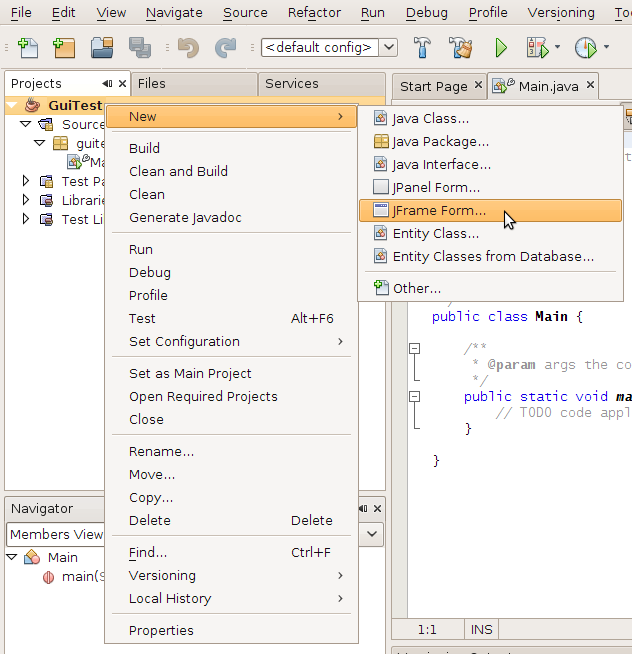632x654 pixels.
Task: Open the Refactor menu in menu bar
Action: pos(314,13)
